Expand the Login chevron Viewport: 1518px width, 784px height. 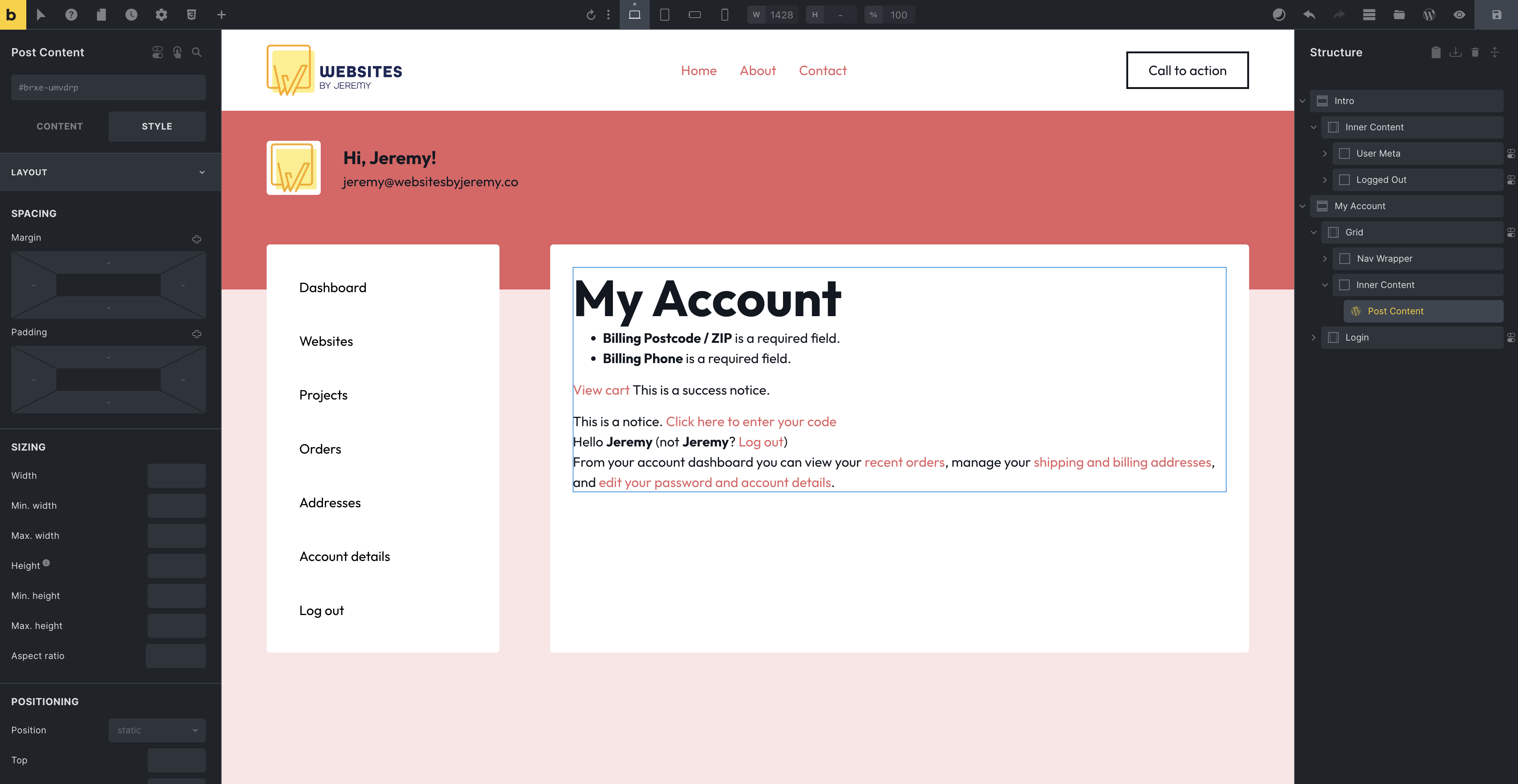pyautogui.click(x=1314, y=338)
